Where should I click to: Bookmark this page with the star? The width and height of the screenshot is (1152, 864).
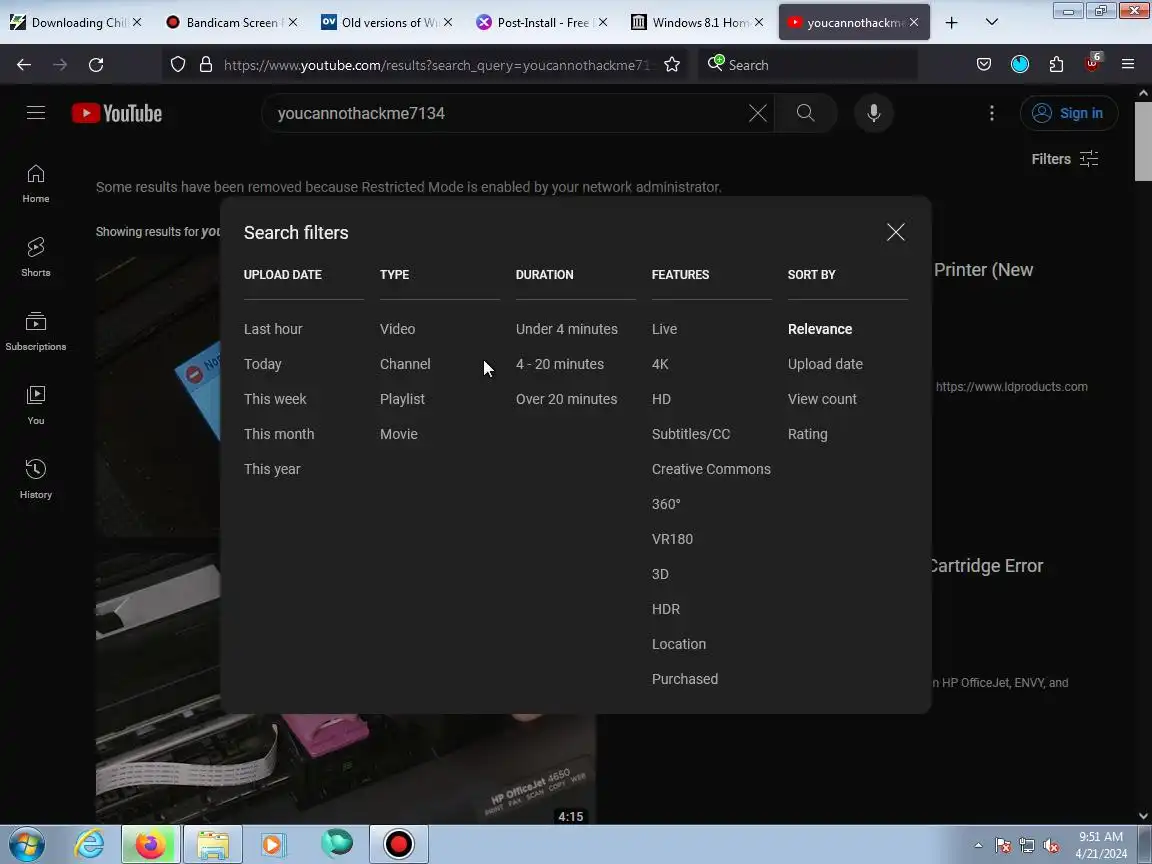click(672, 65)
